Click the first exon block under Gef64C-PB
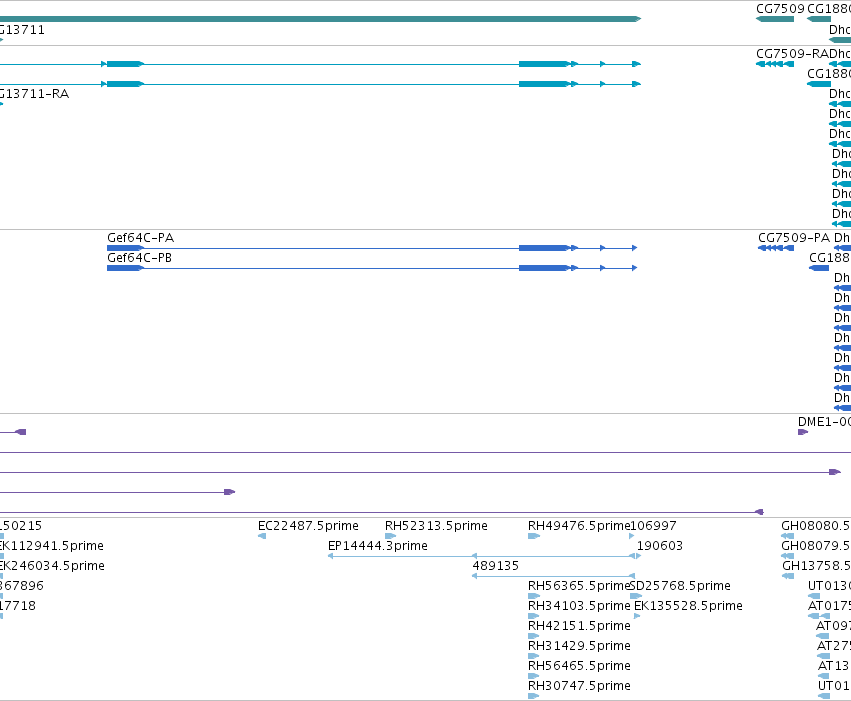This screenshot has height=701, width=851. pyautogui.click(x=125, y=268)
